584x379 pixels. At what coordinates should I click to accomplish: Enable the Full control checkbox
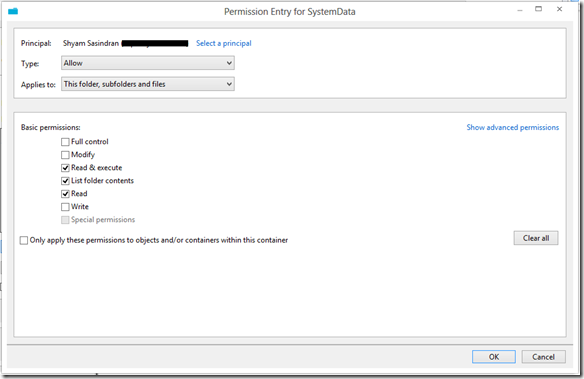click(65, 142)
